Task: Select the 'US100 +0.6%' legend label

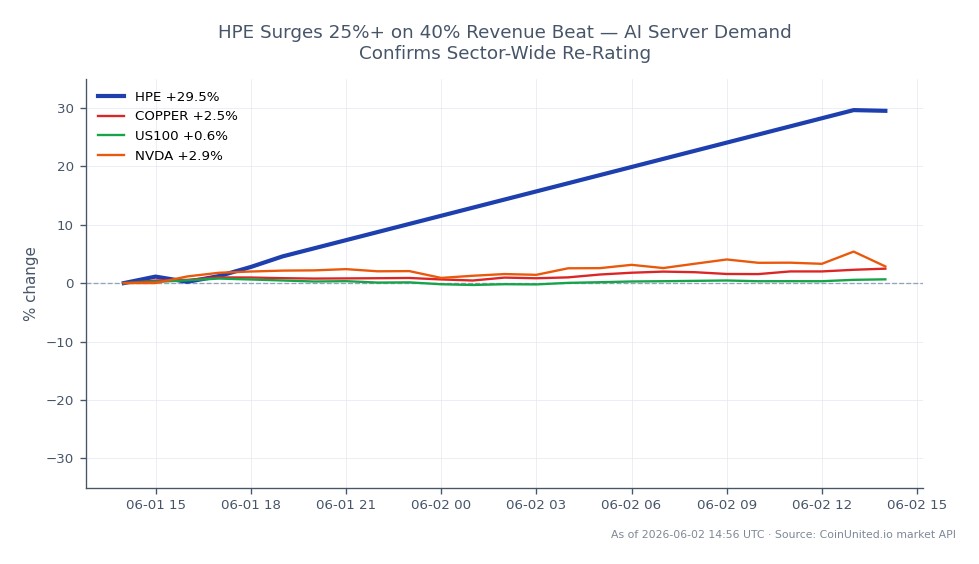Action: pyautogui.click(x=181, y=136)
